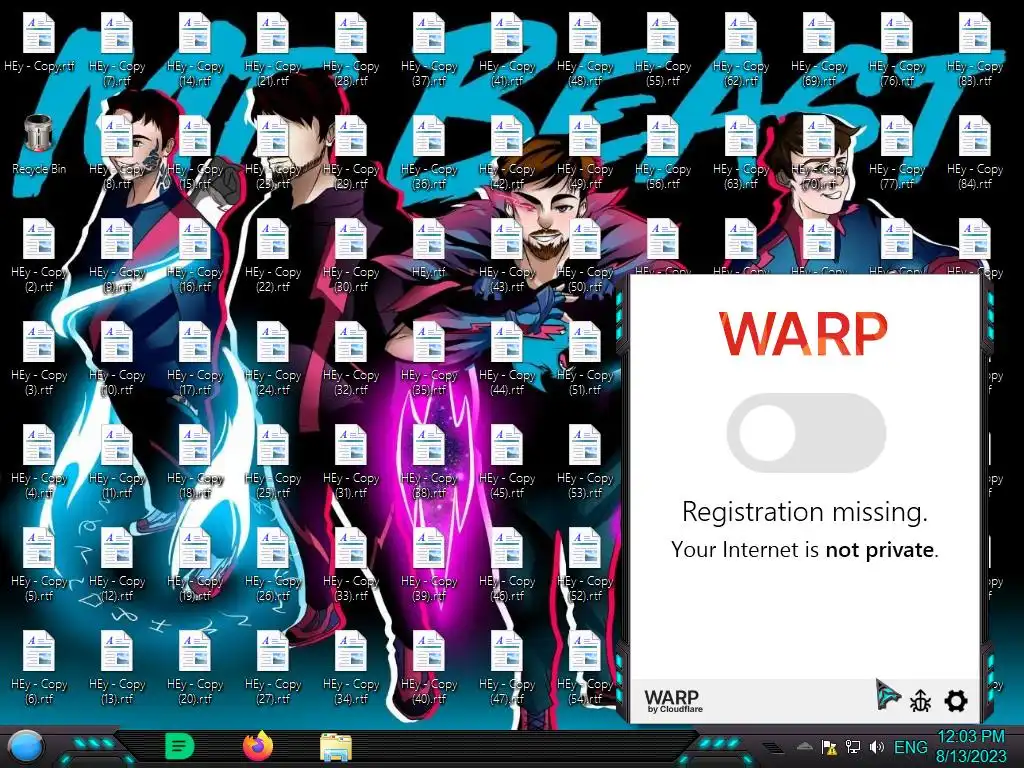Select HEy - Copy (63).rtf file
Image resolution: width=1024 pixels, height=768 pixels.
(741, 152)
